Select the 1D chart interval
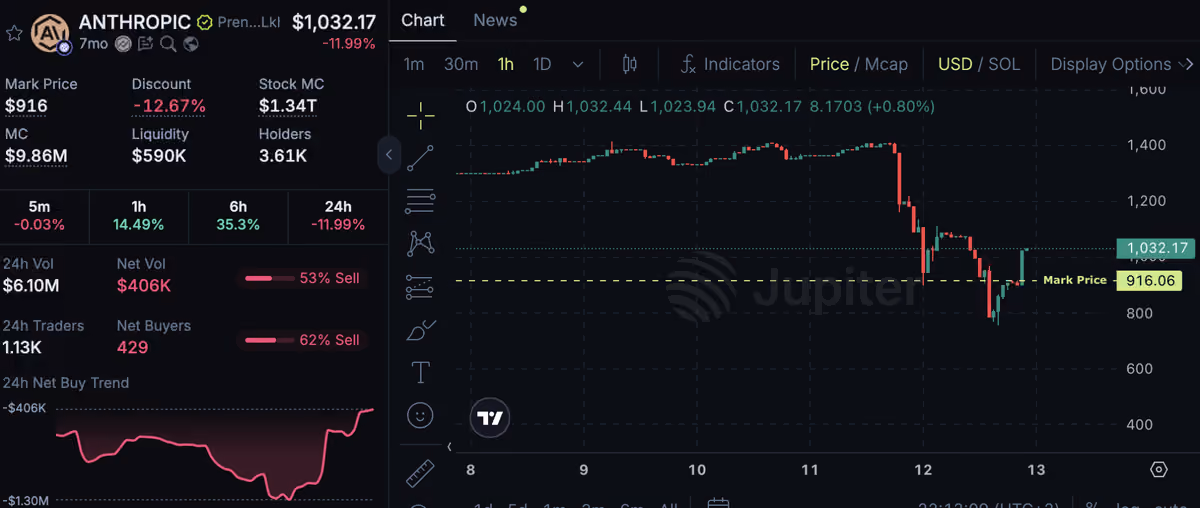Viewport: 1200px width, 508px height. [x=542, y=64]
